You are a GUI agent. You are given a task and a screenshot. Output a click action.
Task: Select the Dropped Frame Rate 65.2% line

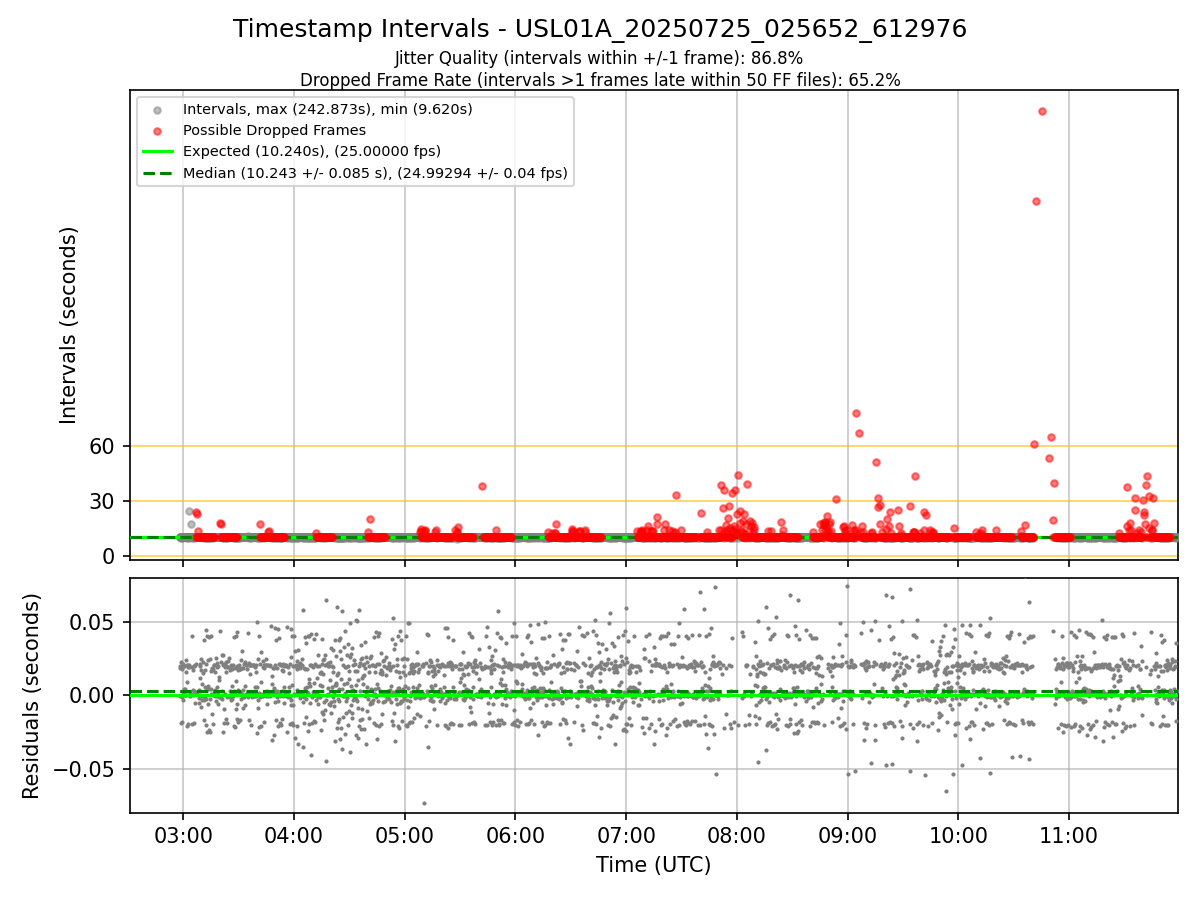click(600, 80)
